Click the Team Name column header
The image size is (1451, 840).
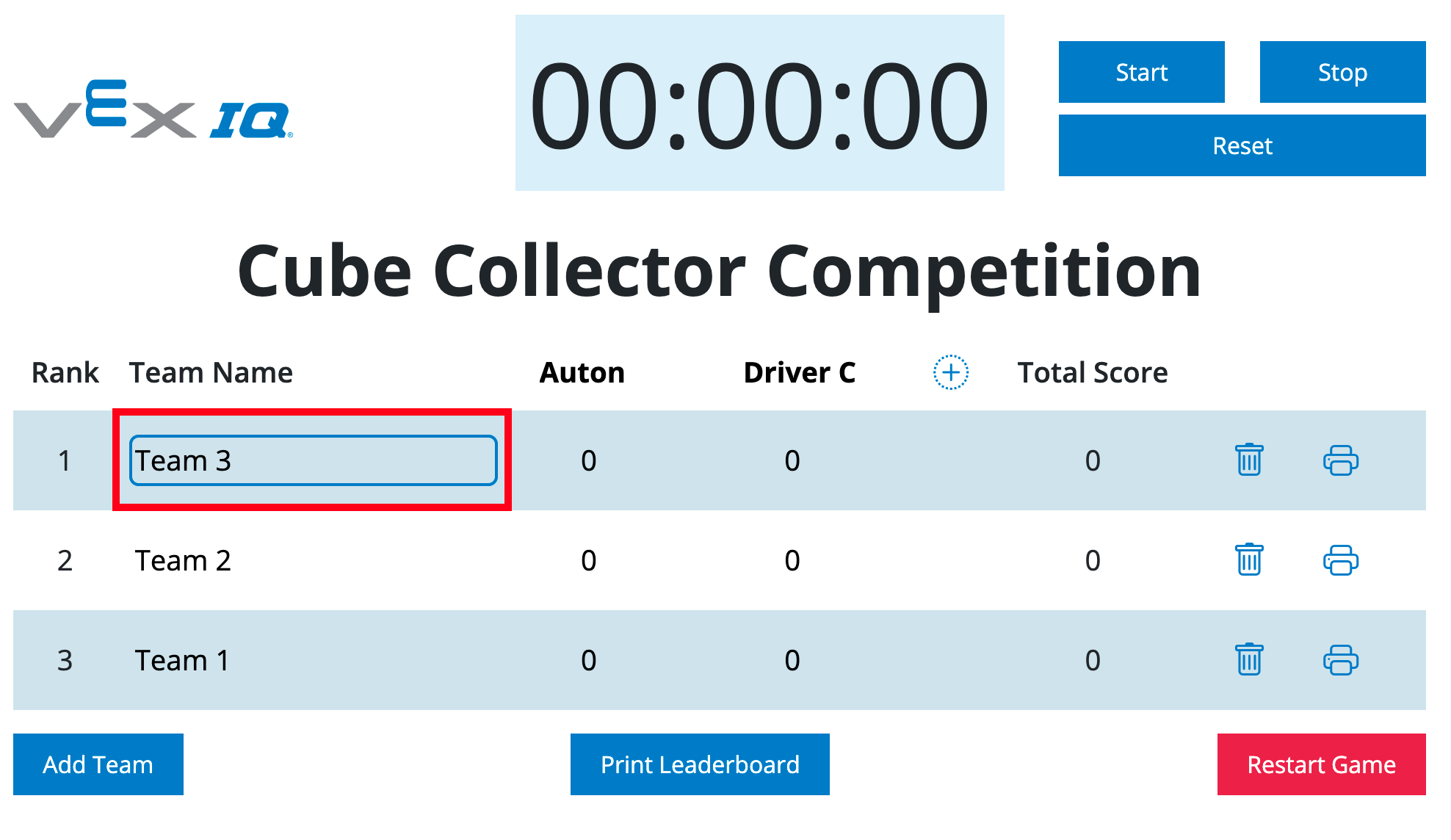click(x=211, y=372)
